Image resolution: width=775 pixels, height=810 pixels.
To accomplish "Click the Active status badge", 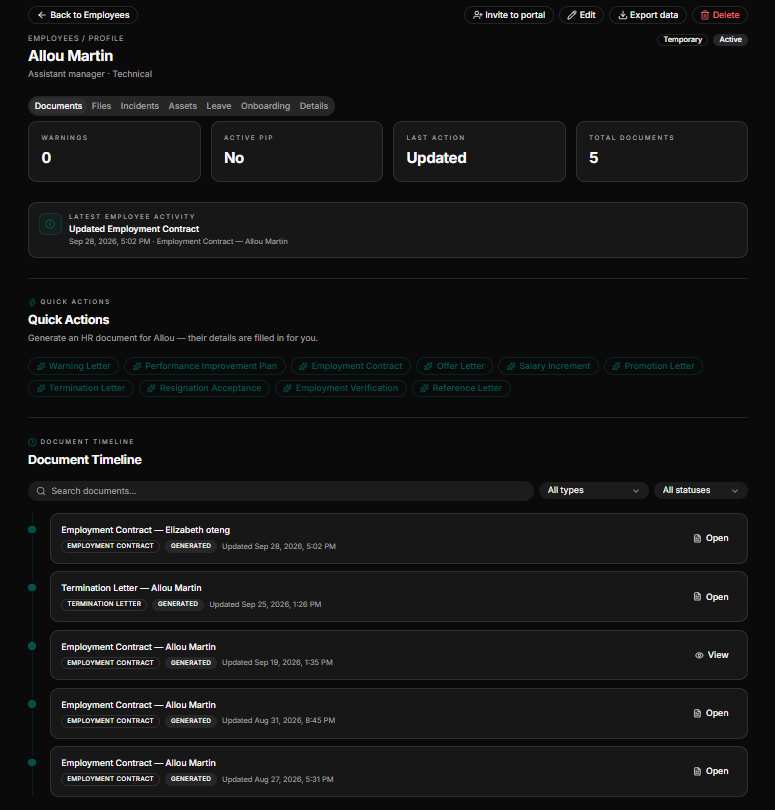I will [730, 40].
